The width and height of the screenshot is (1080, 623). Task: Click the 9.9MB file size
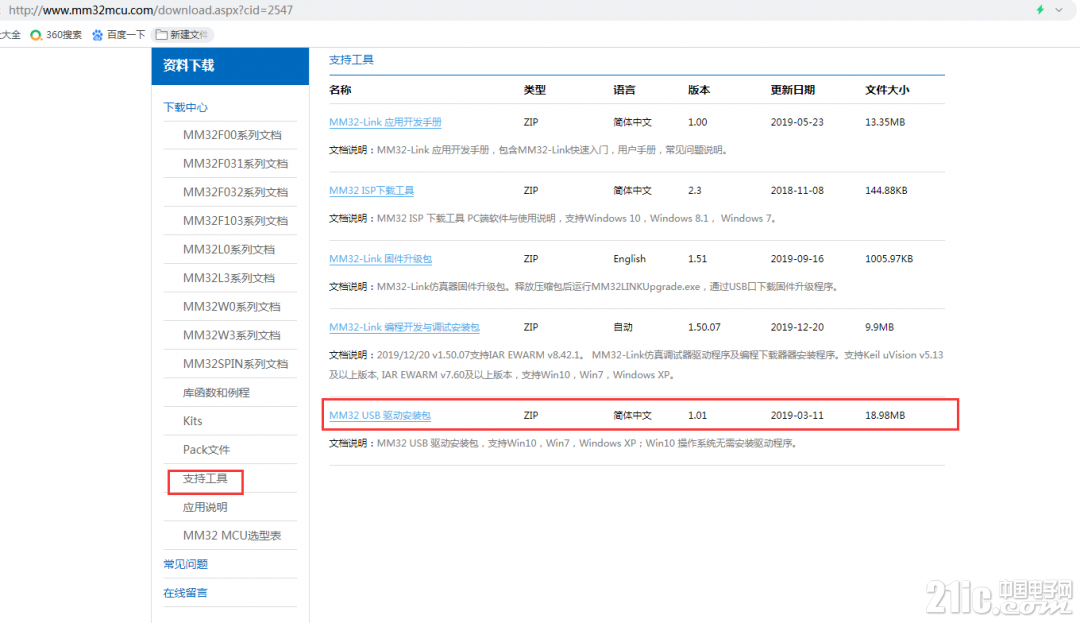point(880,327)
